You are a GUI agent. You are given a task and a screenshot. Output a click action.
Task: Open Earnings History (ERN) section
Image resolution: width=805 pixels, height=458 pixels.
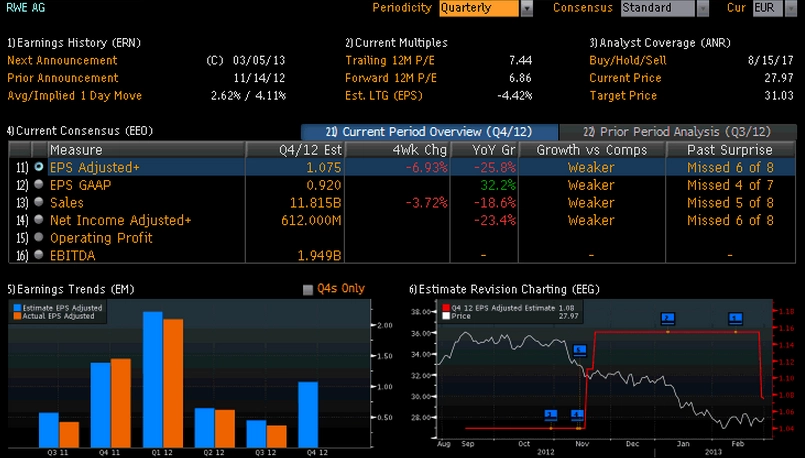(74, 43)
